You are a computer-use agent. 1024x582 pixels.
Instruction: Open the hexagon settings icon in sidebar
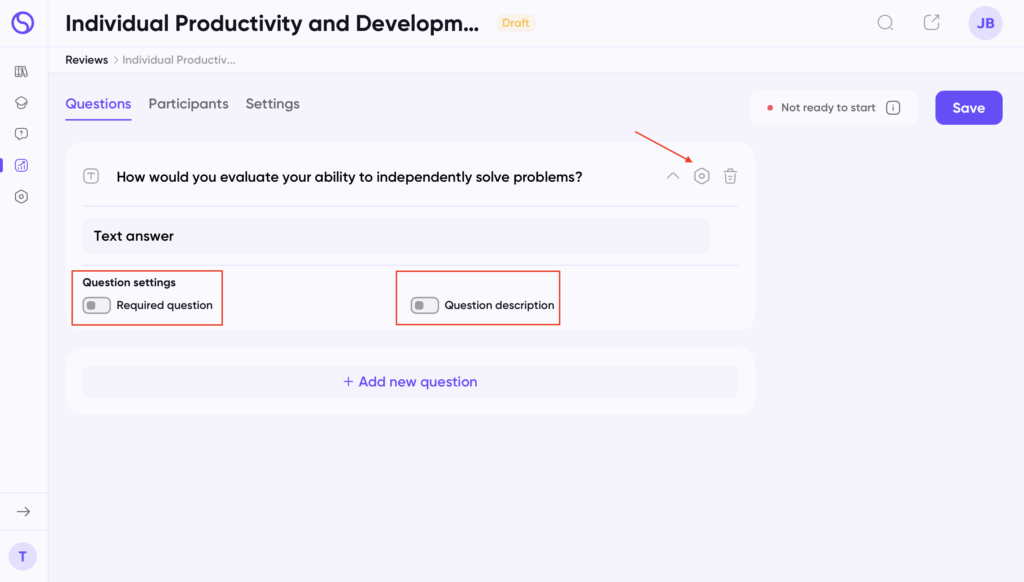(21, 197)
